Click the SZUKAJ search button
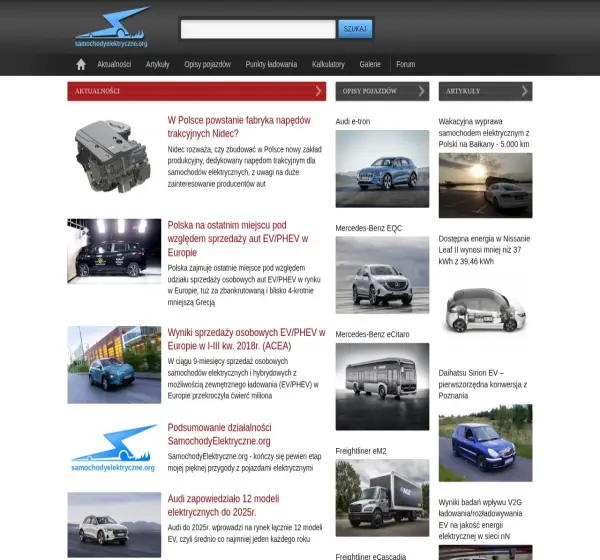Screen dimensions: 600x560 [355, 29]
